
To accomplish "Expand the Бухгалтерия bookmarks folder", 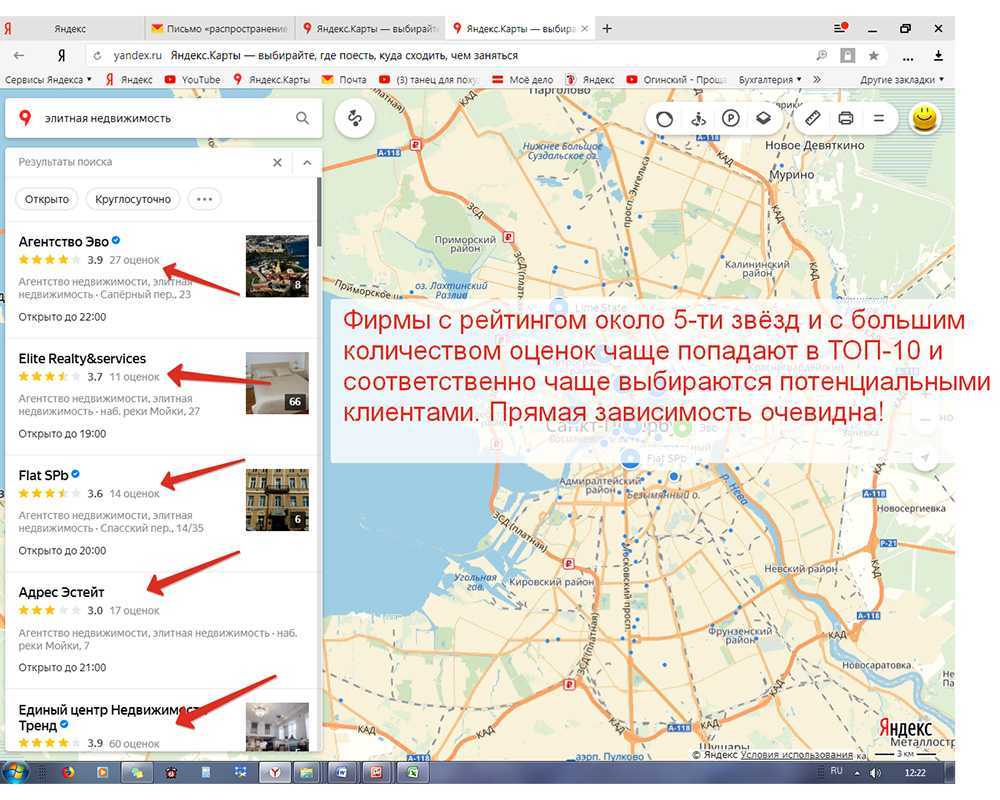I will coord(770,80).
